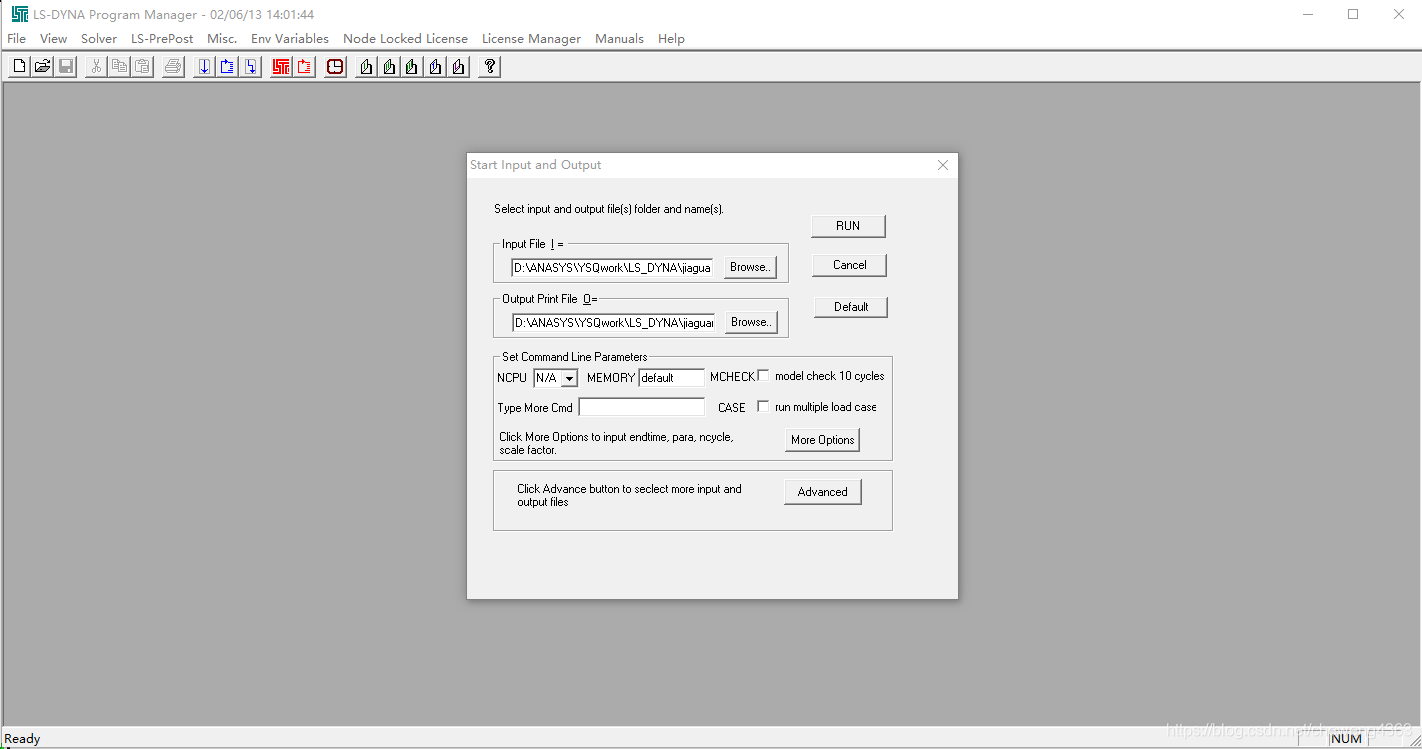1422x749 pixels.
Task: Open the Solver menu
Action: coord(99,38)
